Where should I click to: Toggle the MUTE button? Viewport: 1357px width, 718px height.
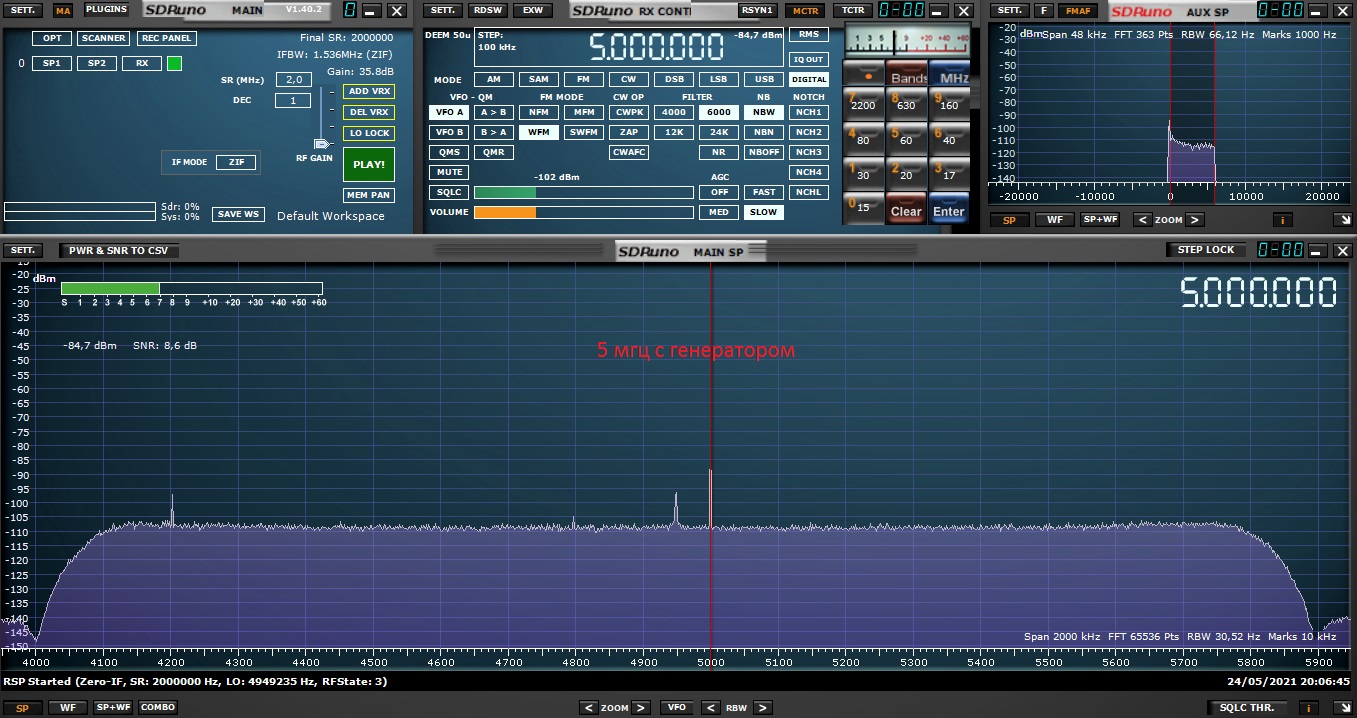pyautogui.click(x=448, y=172)
